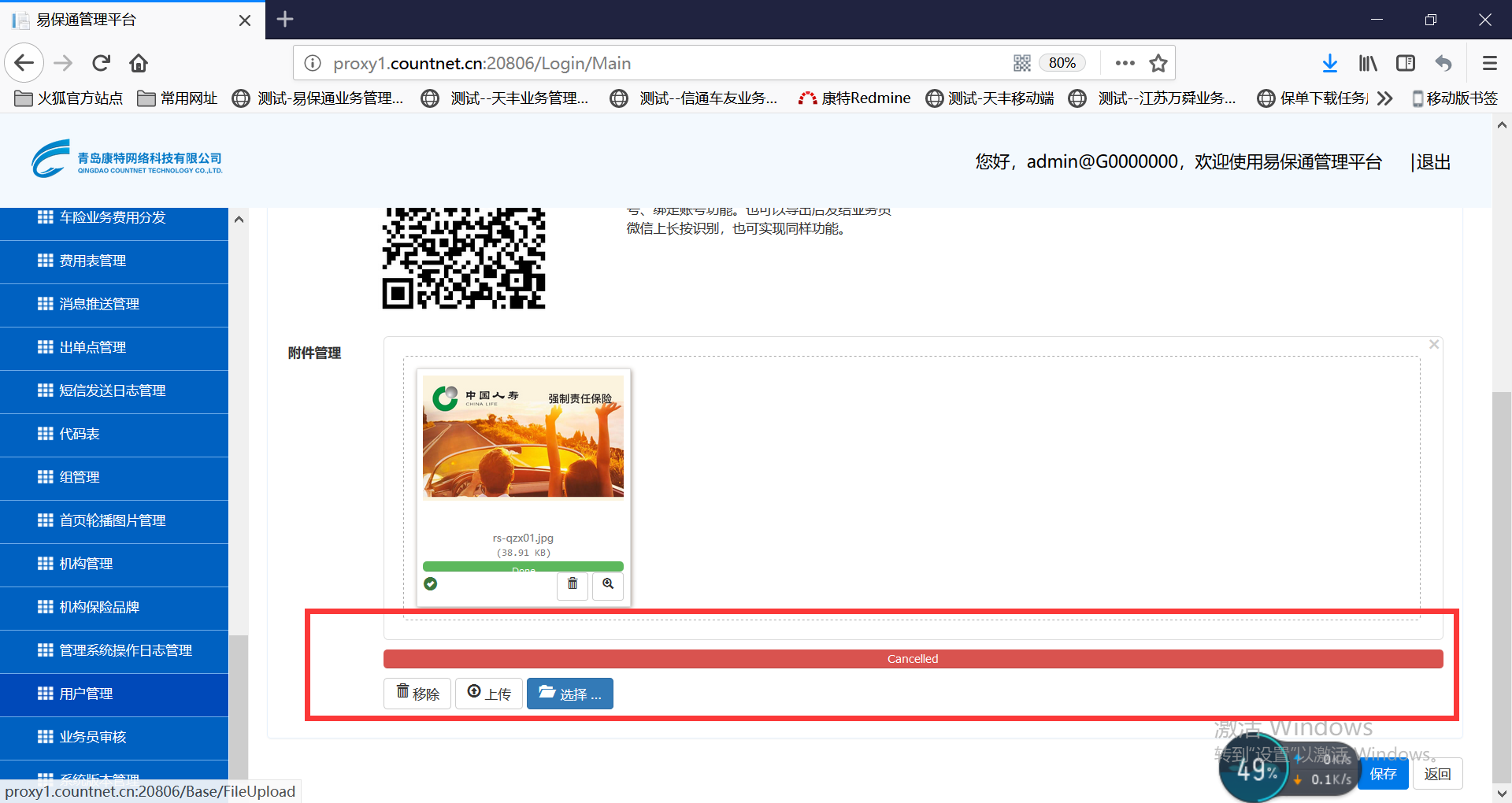Log out using the 退出 link

[1433, 162]
